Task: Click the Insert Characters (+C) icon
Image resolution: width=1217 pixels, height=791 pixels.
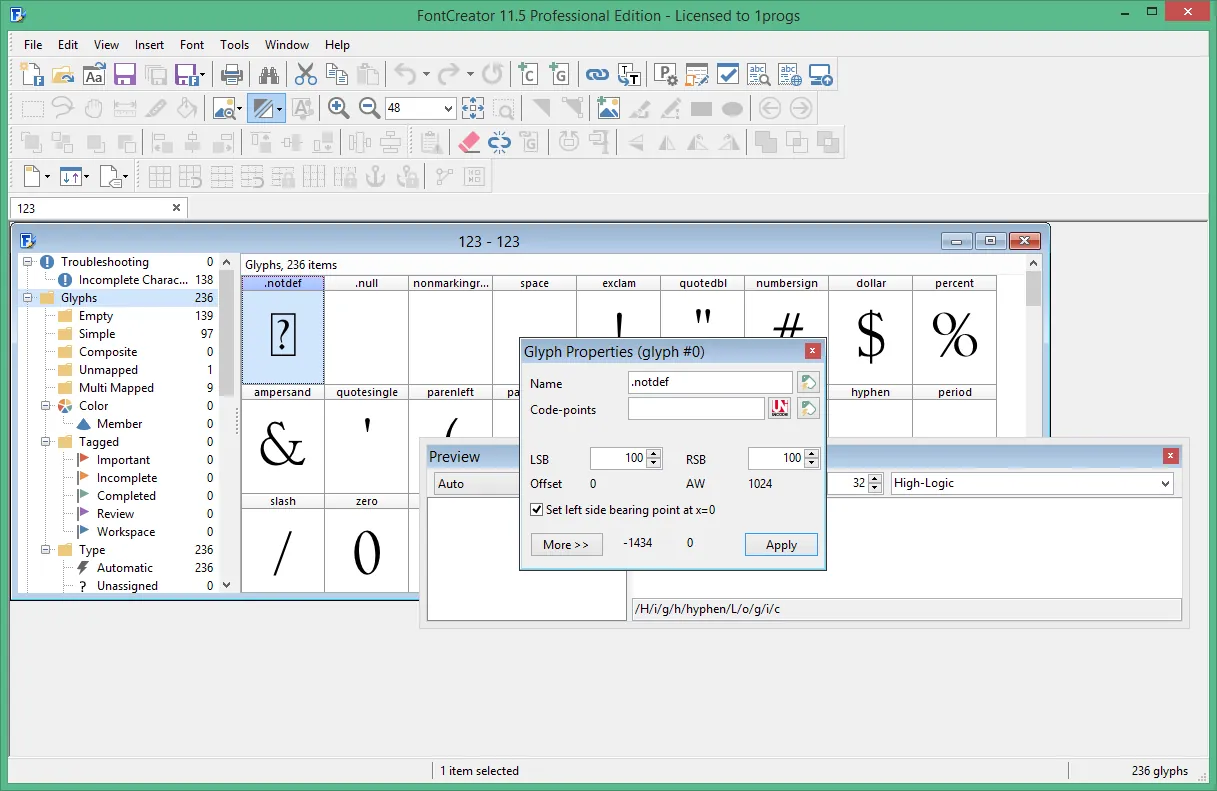Action: pos(527,74)
